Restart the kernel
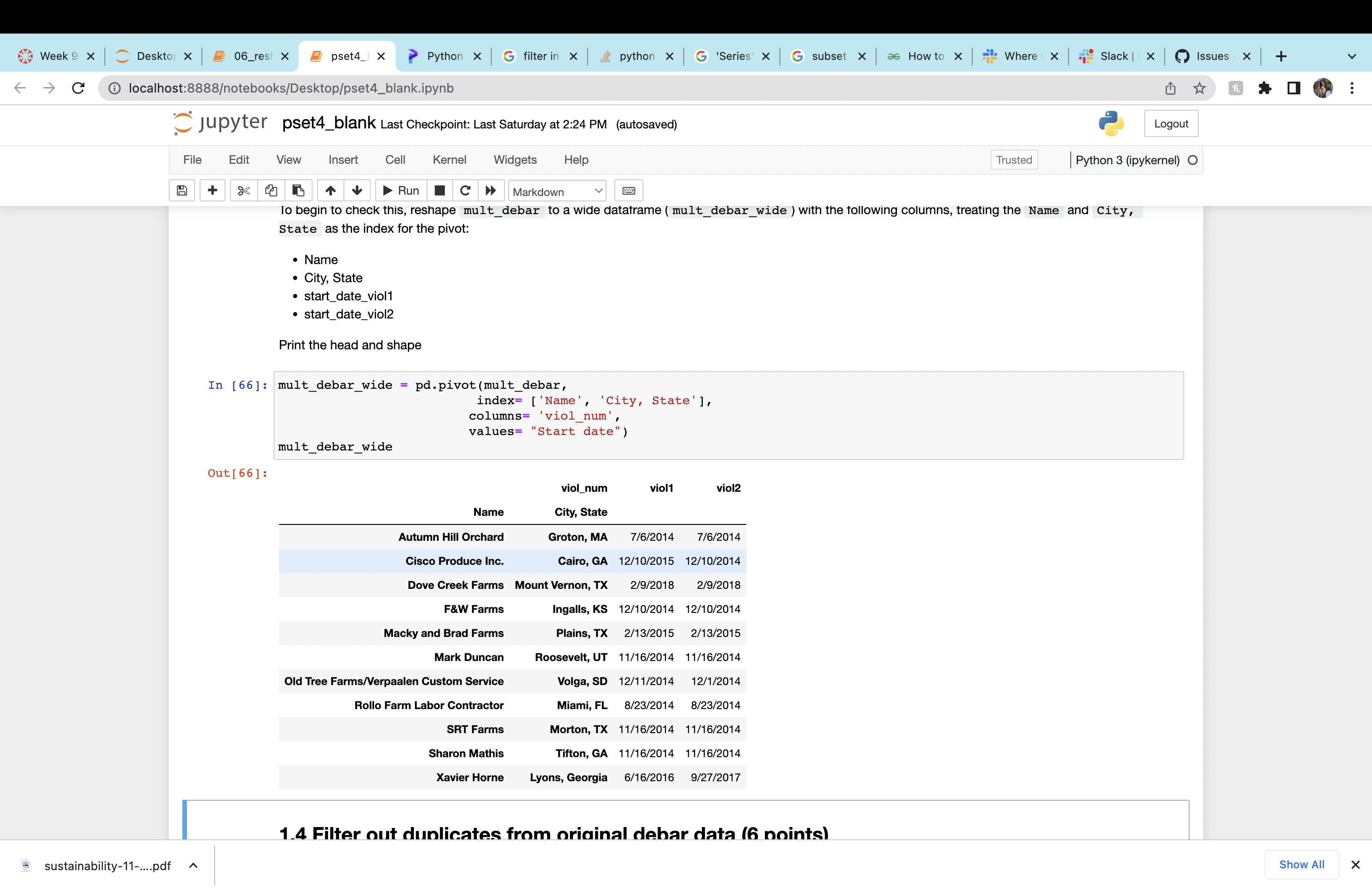1372x891 pixels. pos(465,190)
